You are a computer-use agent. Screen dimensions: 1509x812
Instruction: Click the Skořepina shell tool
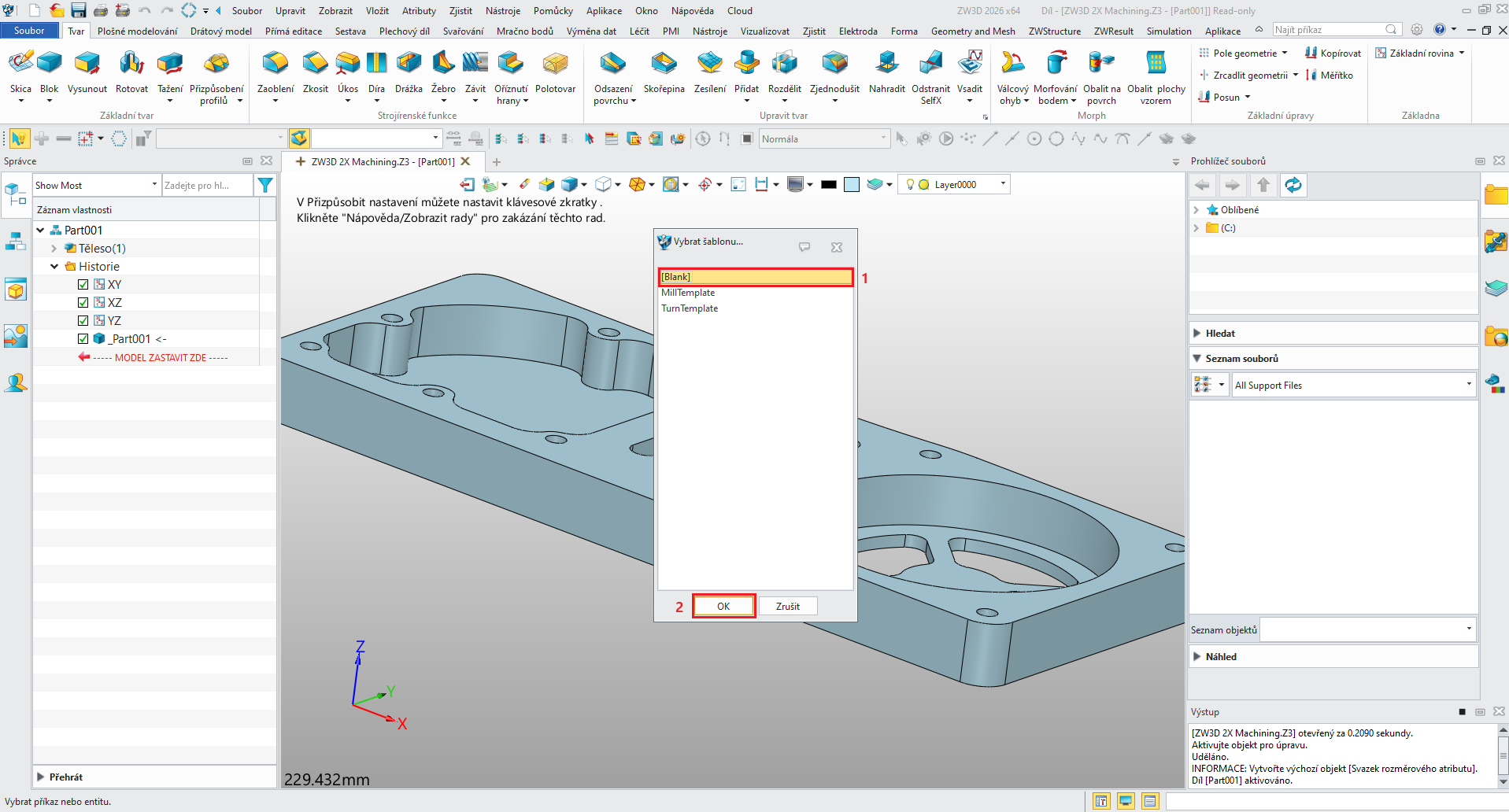(x=664, y=72)
